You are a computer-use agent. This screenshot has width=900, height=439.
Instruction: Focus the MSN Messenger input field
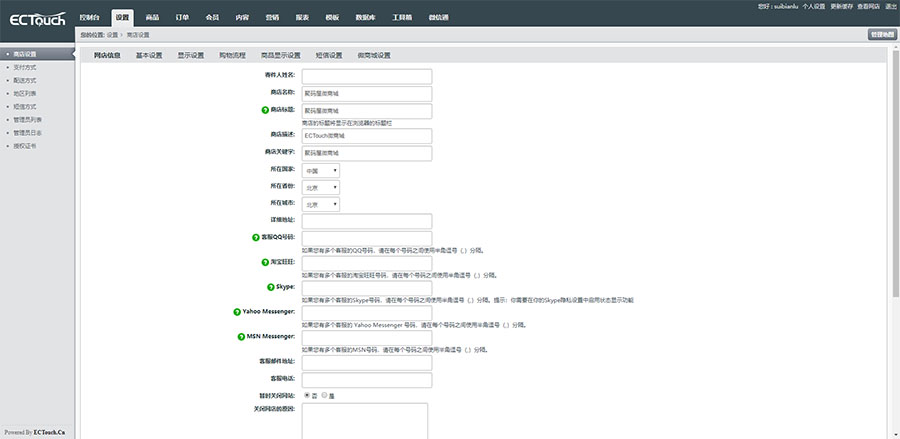367,338
